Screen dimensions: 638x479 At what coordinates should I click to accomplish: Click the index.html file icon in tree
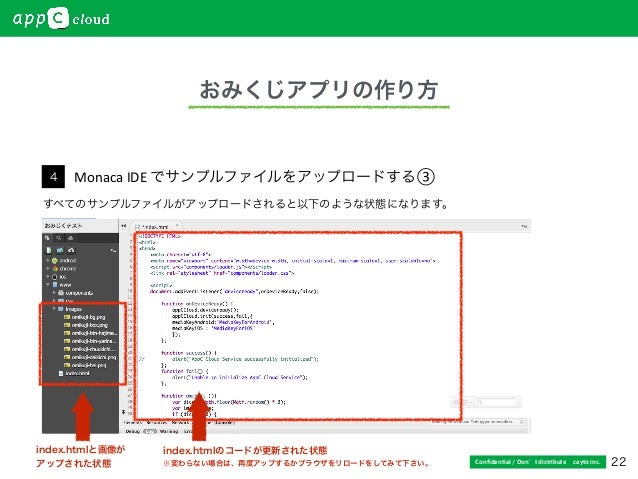coord(61,373)
